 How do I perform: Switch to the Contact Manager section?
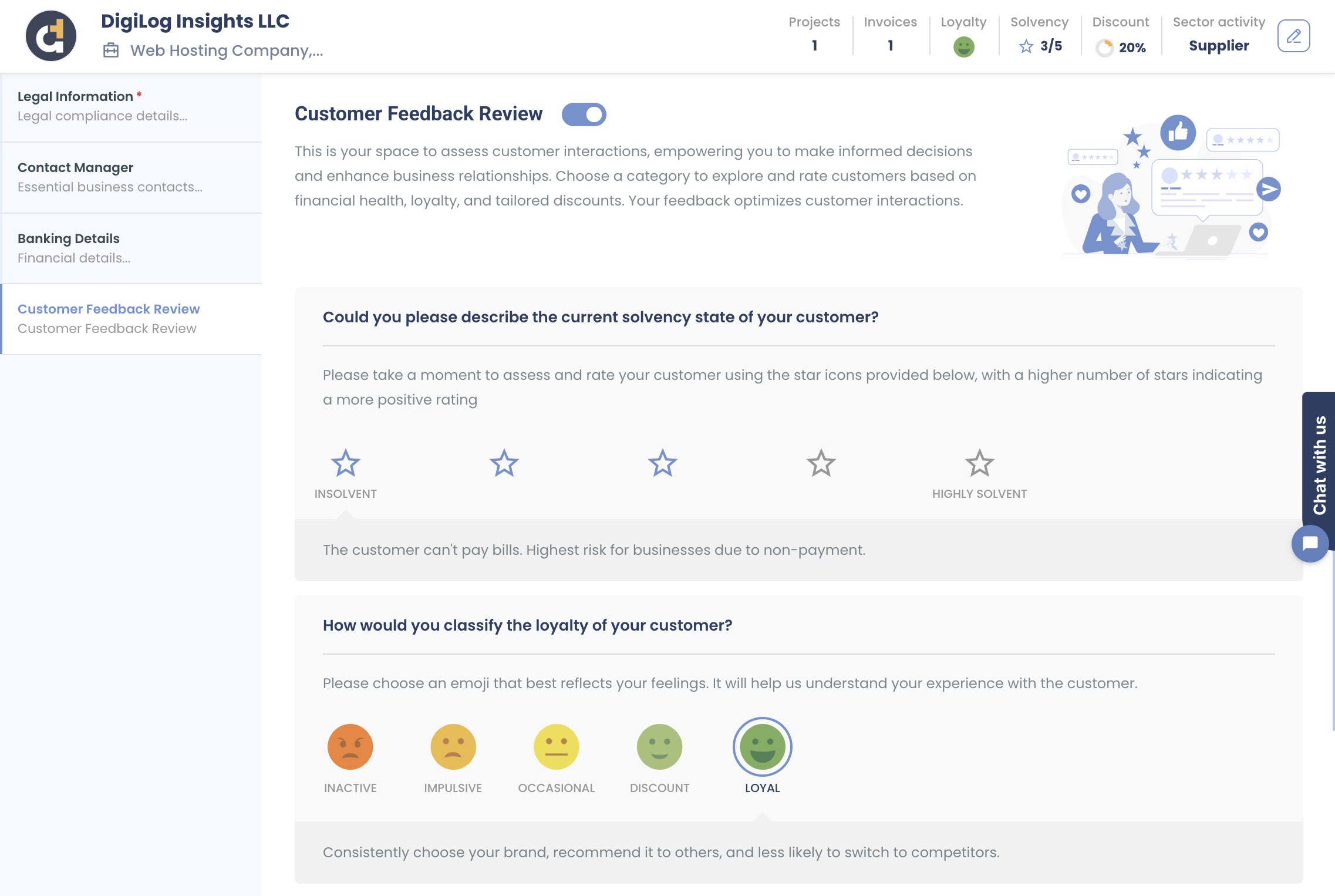click(x=75, y=167)
